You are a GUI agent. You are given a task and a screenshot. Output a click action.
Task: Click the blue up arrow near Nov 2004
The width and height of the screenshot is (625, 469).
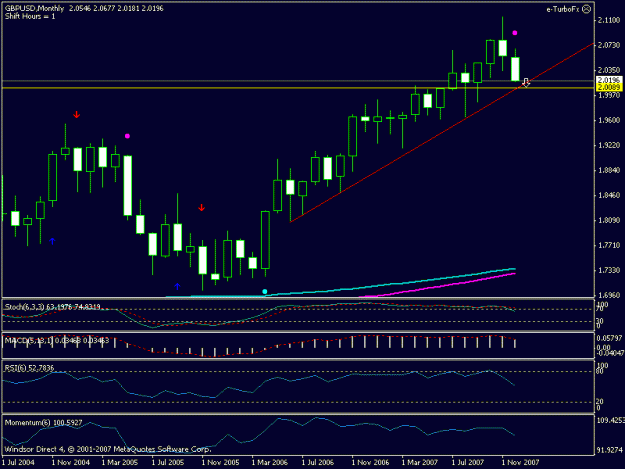52,241
